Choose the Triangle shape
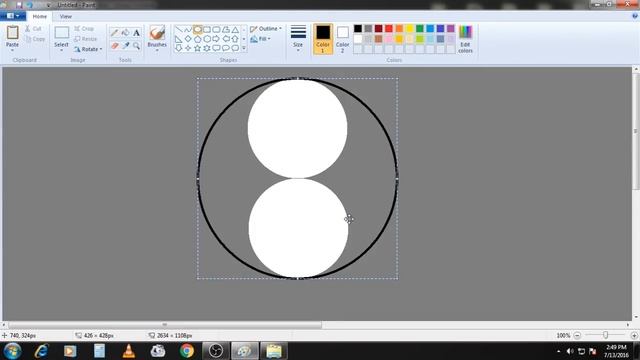The height and width of the screenshot is (360, 640). point(235,29)
